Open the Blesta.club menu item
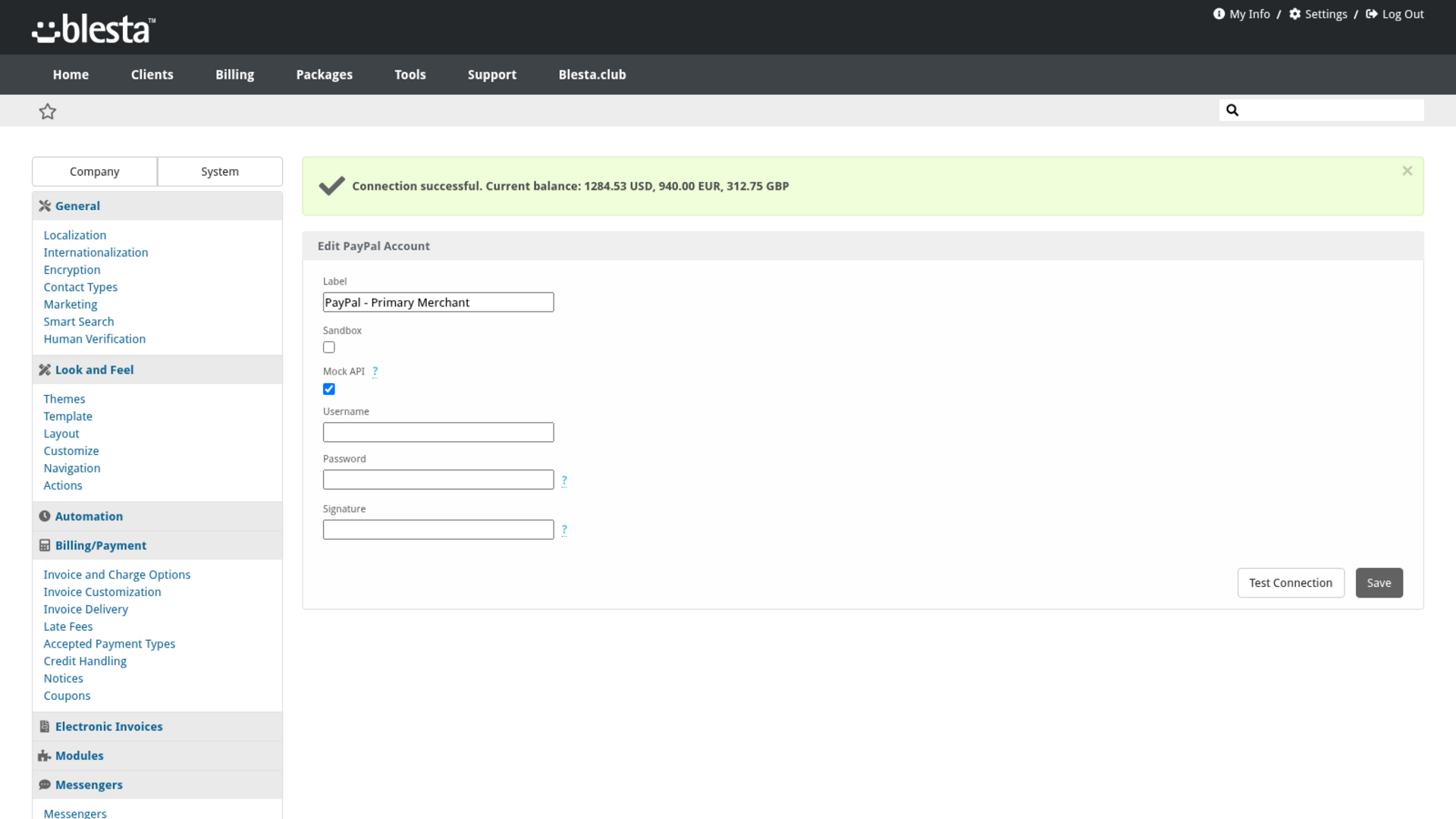 pos(592,74)
